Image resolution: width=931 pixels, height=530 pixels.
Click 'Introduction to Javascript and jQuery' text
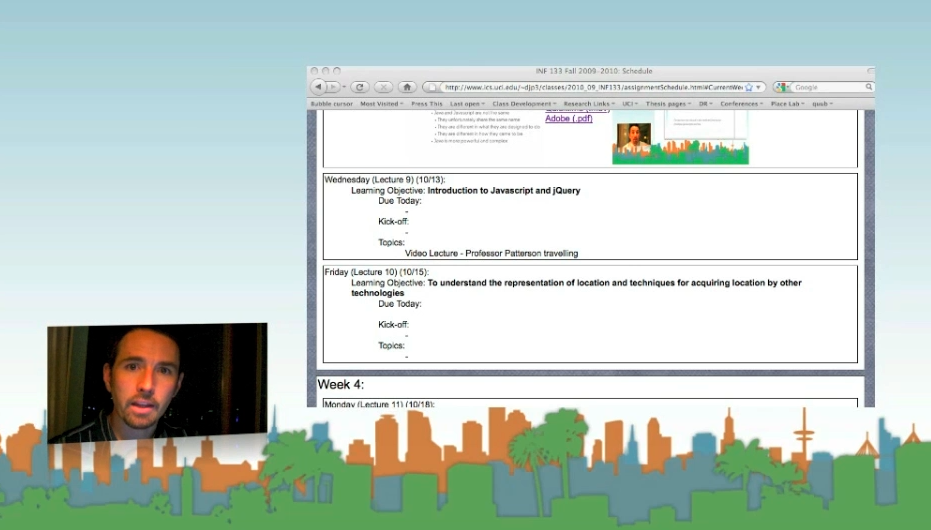tap(504, 191)
